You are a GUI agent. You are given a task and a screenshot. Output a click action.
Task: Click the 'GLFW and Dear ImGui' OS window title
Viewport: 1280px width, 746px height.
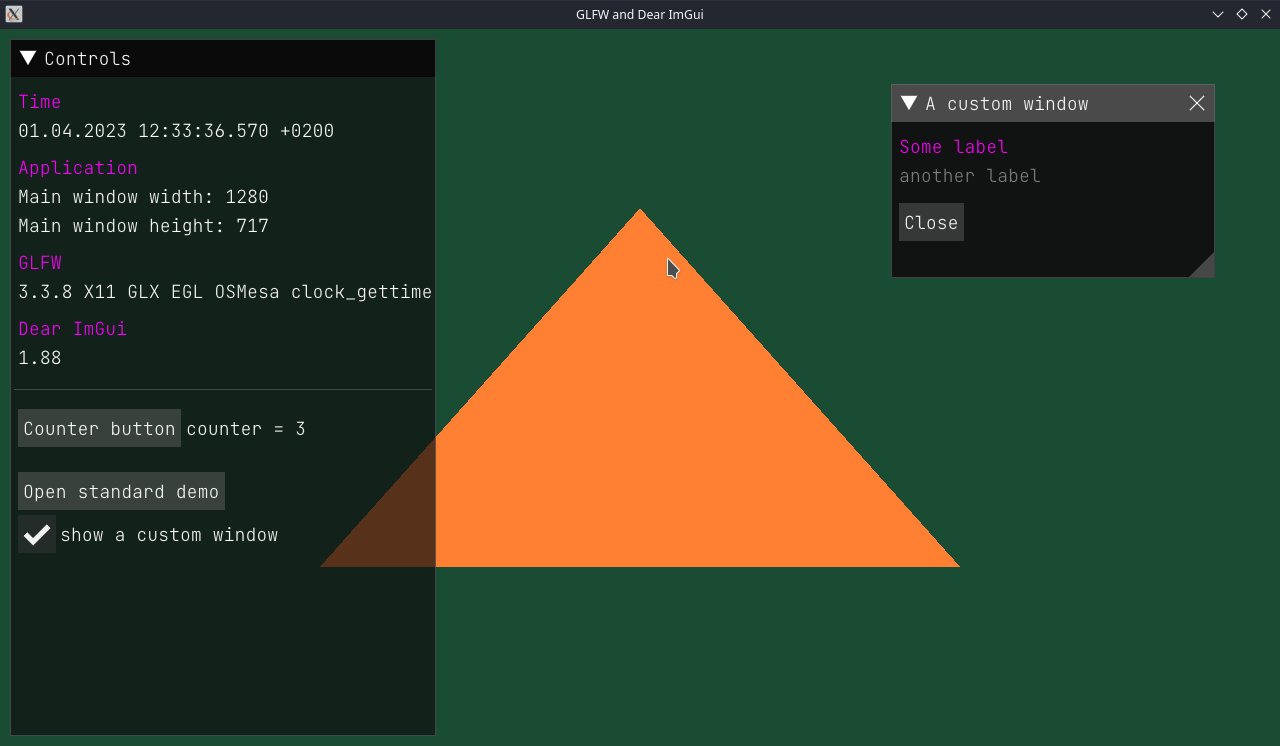click(x=640, y=14)
